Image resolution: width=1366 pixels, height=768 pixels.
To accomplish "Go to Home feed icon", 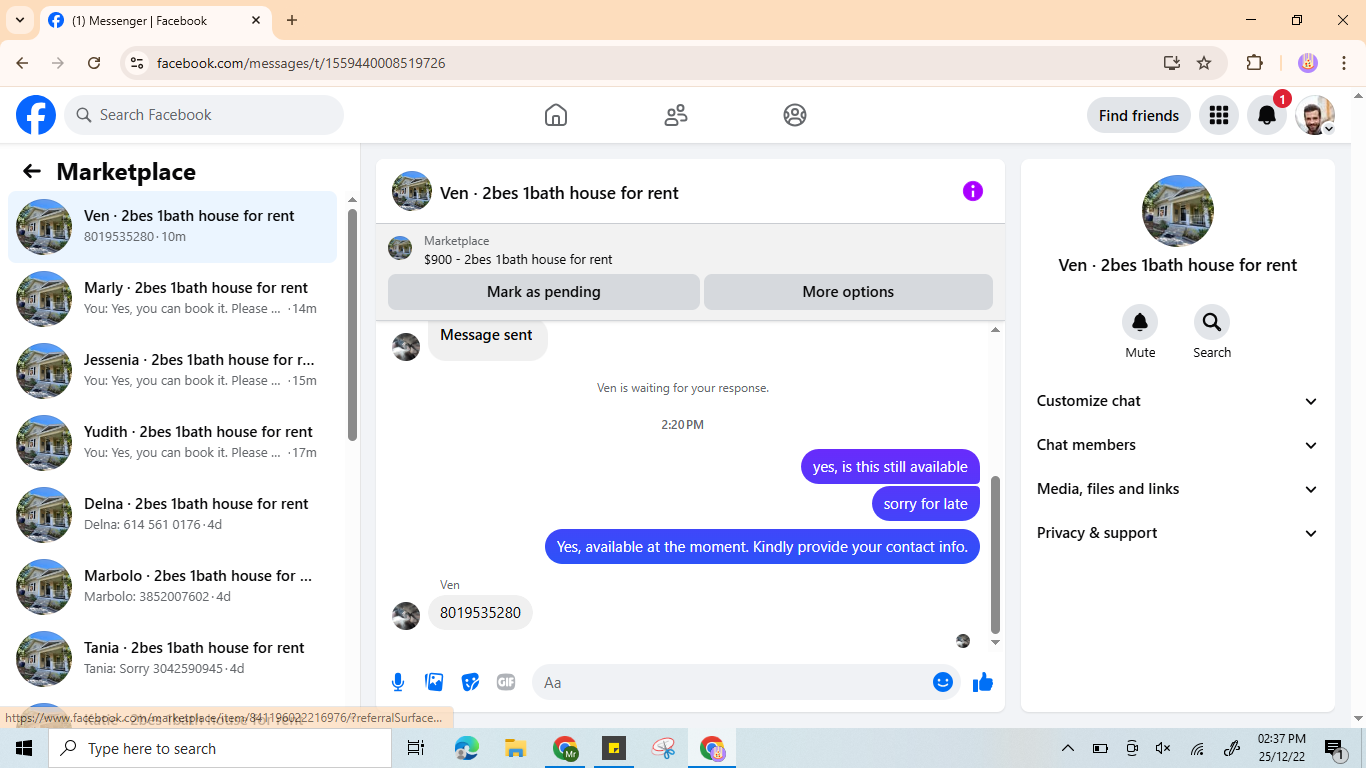I will 556,115.
